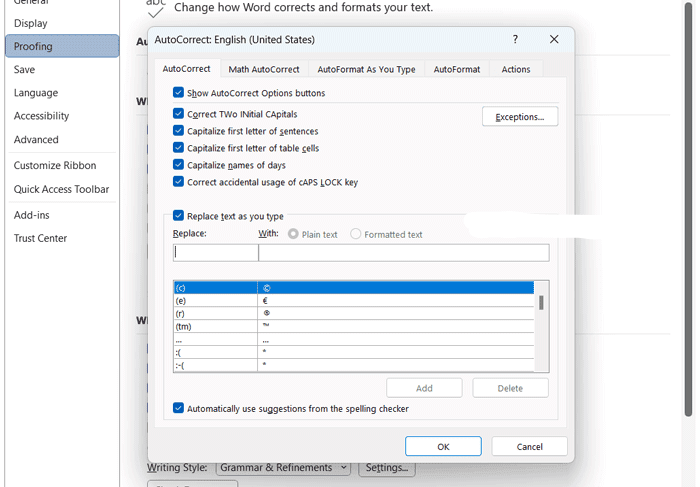Switch to the Actions tab
This screenshot has height=487, width=700.
pyautogui.click(x=516, y=69)
